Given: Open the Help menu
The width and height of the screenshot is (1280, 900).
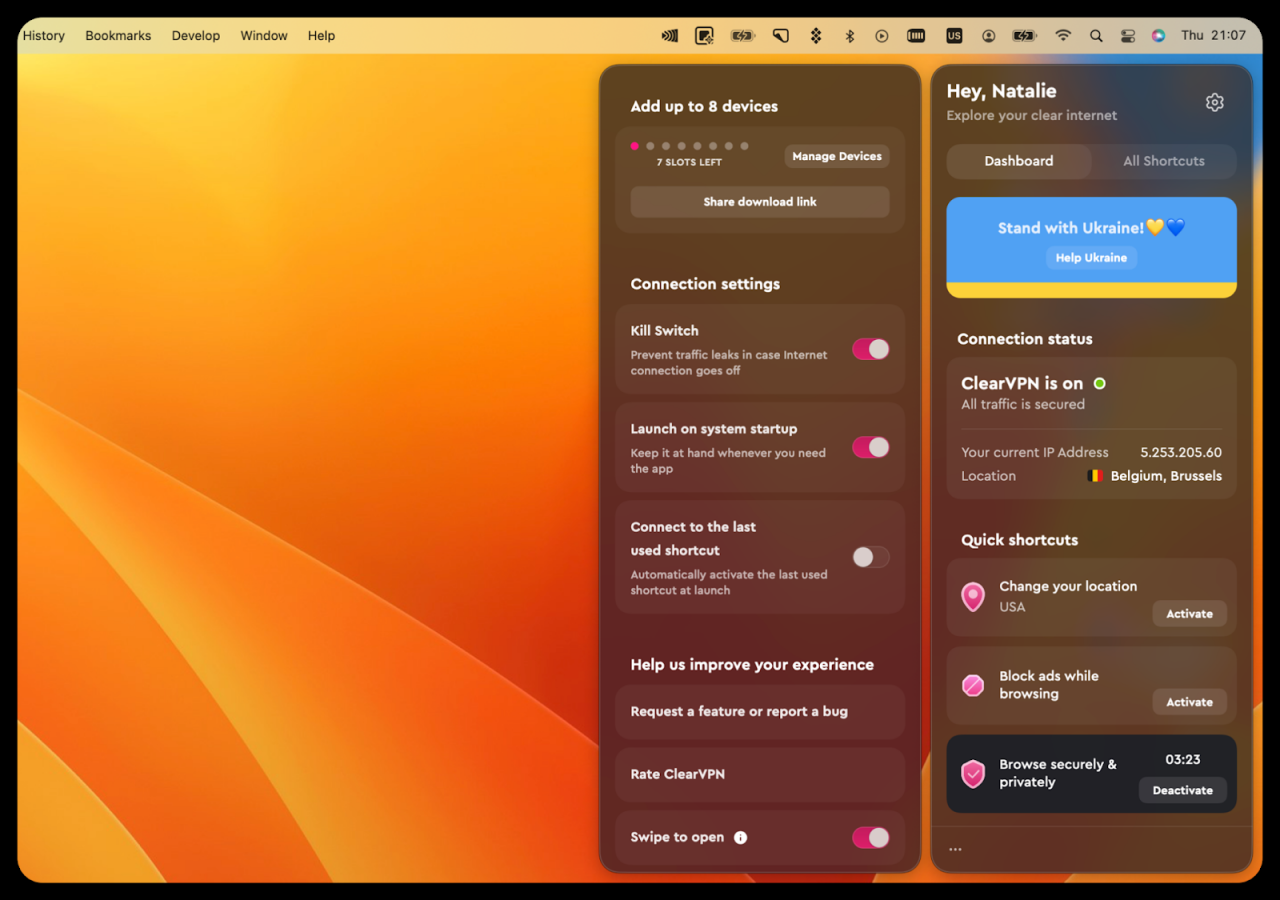Looking at the screenshot, I should pos(321,35).
